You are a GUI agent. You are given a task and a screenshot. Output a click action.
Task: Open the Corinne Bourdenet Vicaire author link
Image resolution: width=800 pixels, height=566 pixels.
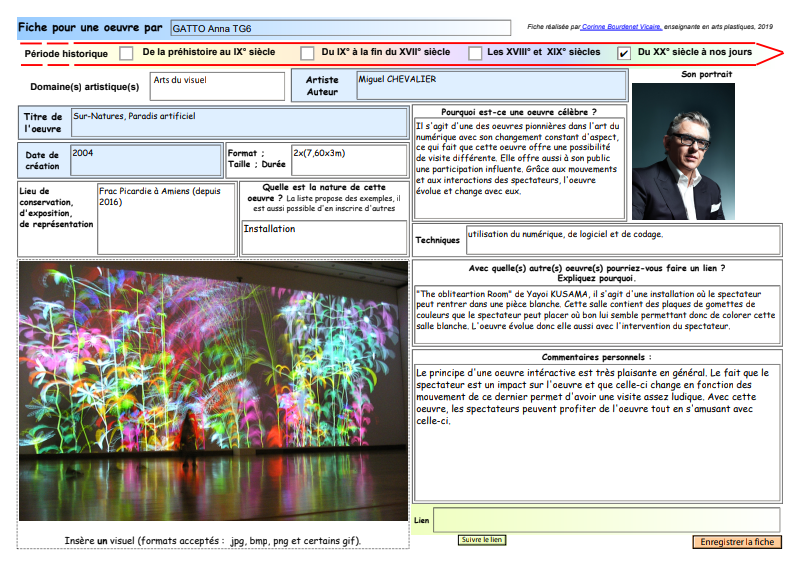pos(622,26)
